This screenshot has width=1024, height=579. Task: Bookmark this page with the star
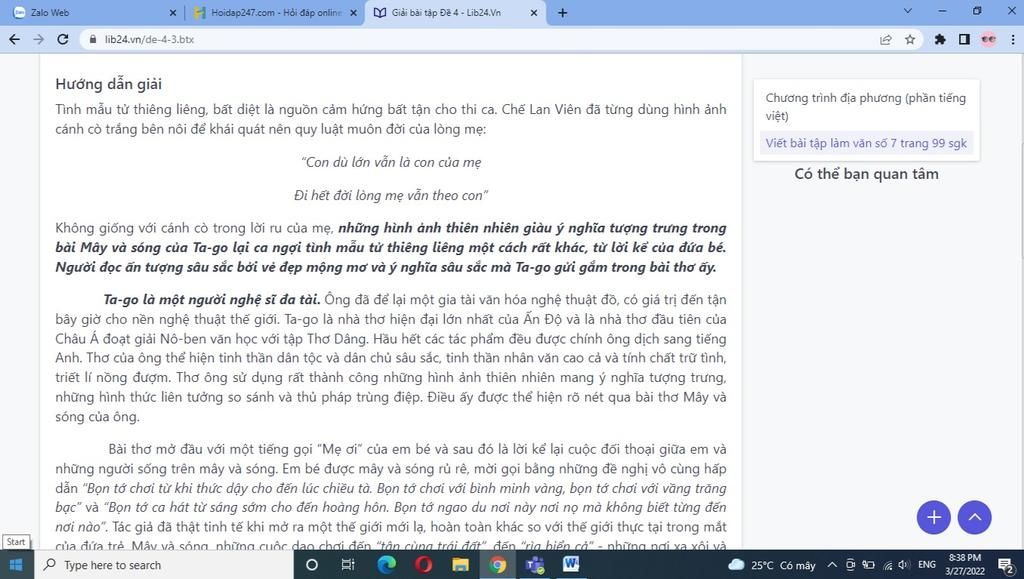[x=910, y=39]
